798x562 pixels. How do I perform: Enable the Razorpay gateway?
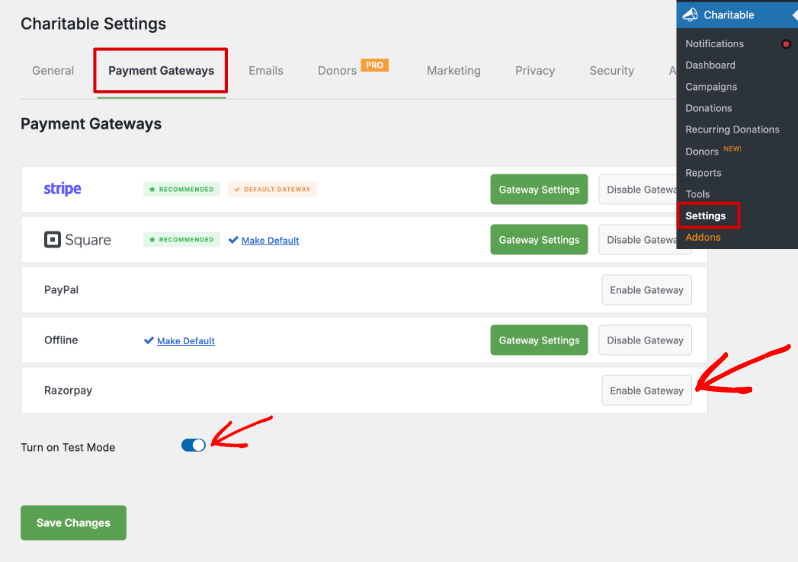646,390
